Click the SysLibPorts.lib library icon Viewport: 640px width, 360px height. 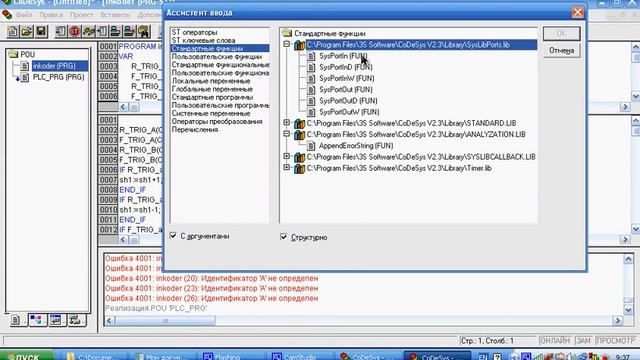pos(300,45)
